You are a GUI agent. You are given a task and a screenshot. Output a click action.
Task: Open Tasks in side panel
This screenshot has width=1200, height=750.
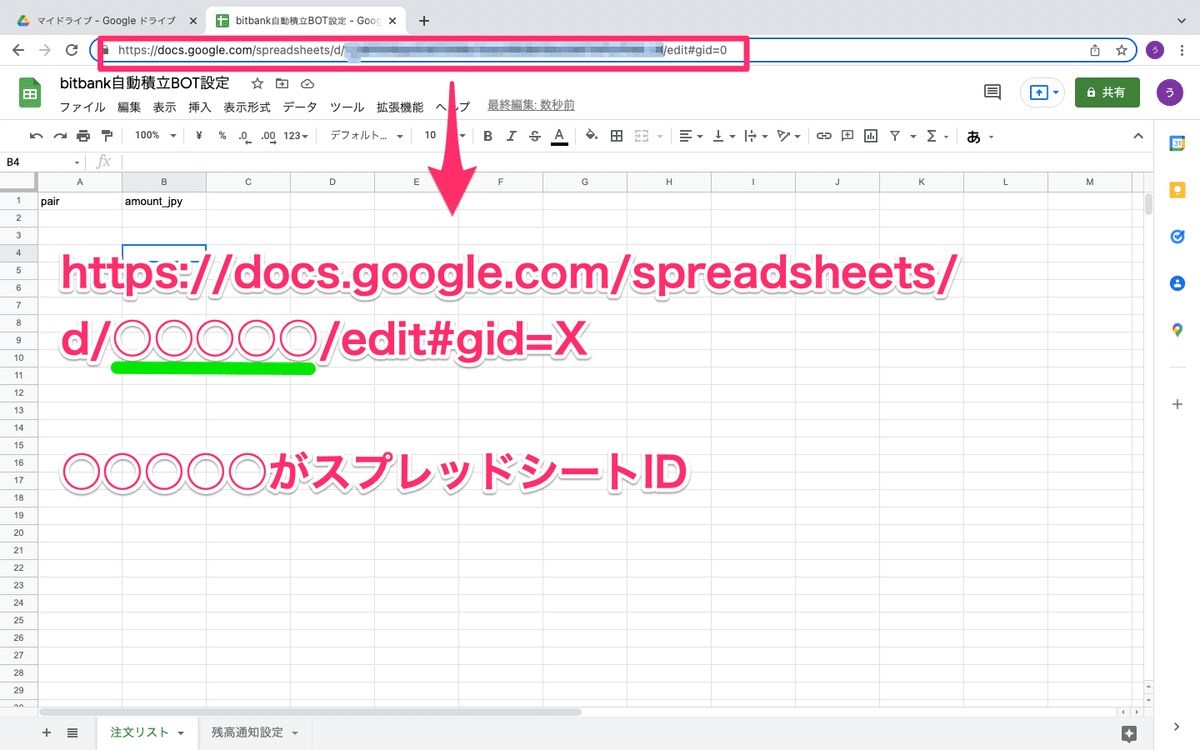[1177, 237]
